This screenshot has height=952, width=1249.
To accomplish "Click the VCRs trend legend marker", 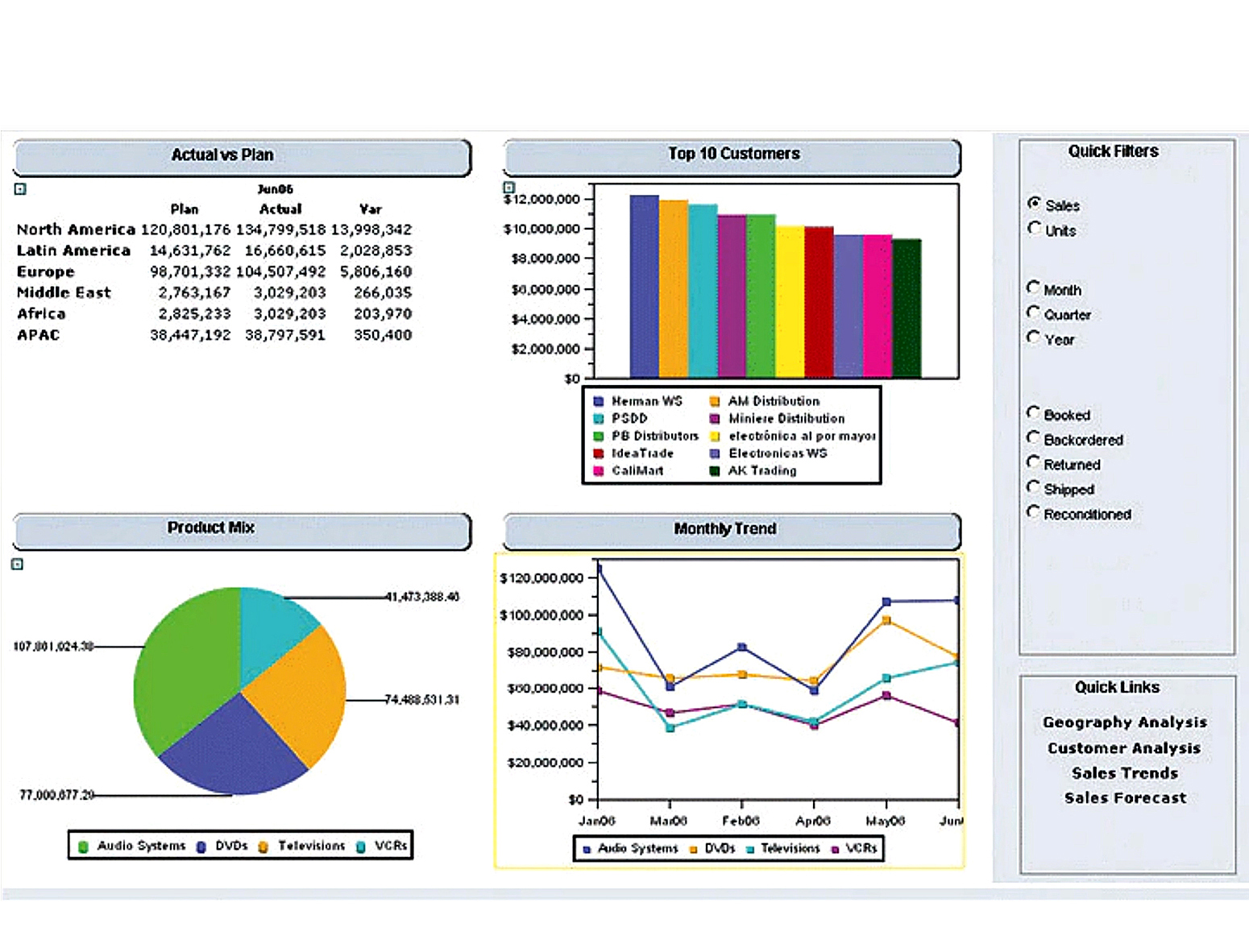I will (x=835, y=850).
